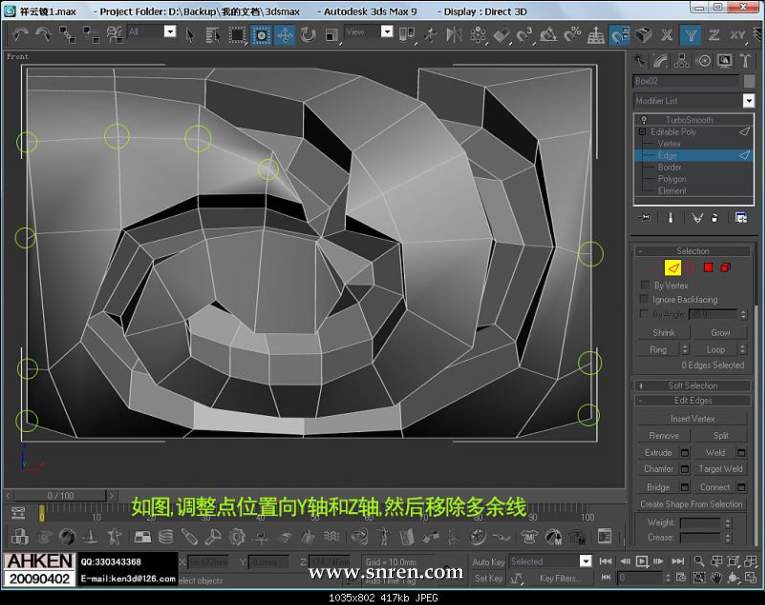Enable the By Vertex checkbox
The height and width of the screenshot is (605, 765).
[x=645, y=284]
